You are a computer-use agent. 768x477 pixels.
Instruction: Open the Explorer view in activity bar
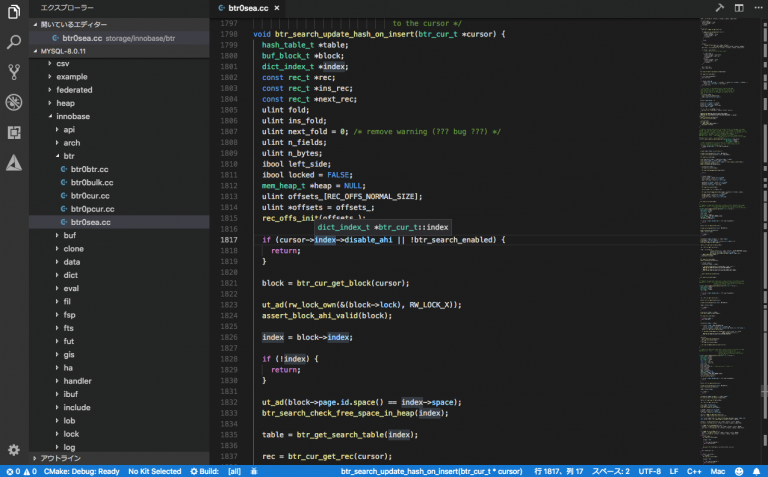(14, 12)
